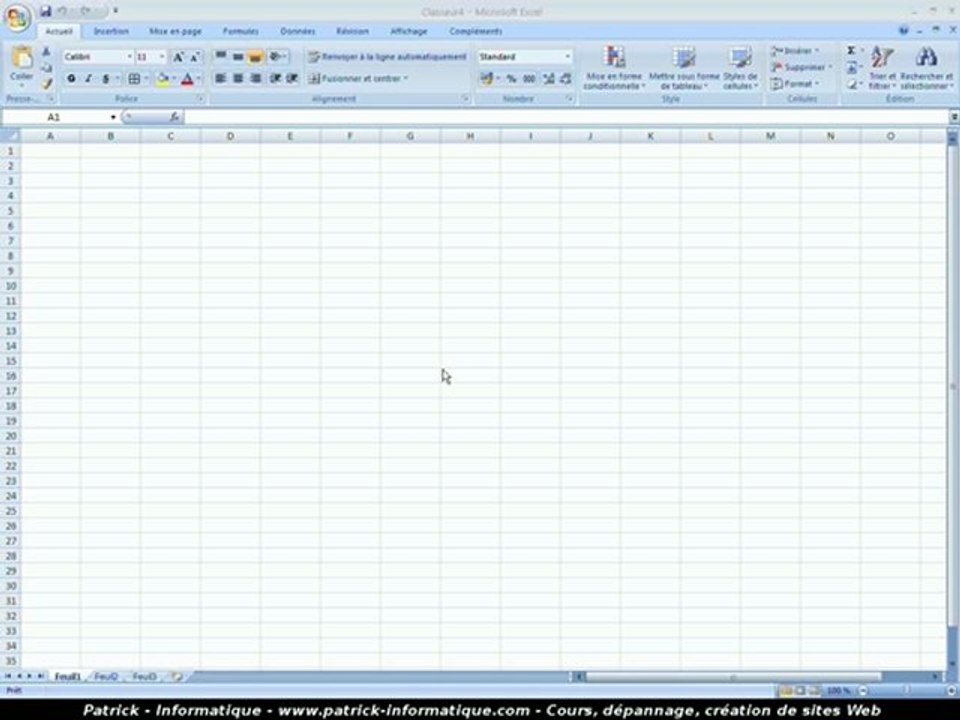The image size is (960, 720).
Task: Click Fusionner et centrer
Action: click(x=358, y=78)
